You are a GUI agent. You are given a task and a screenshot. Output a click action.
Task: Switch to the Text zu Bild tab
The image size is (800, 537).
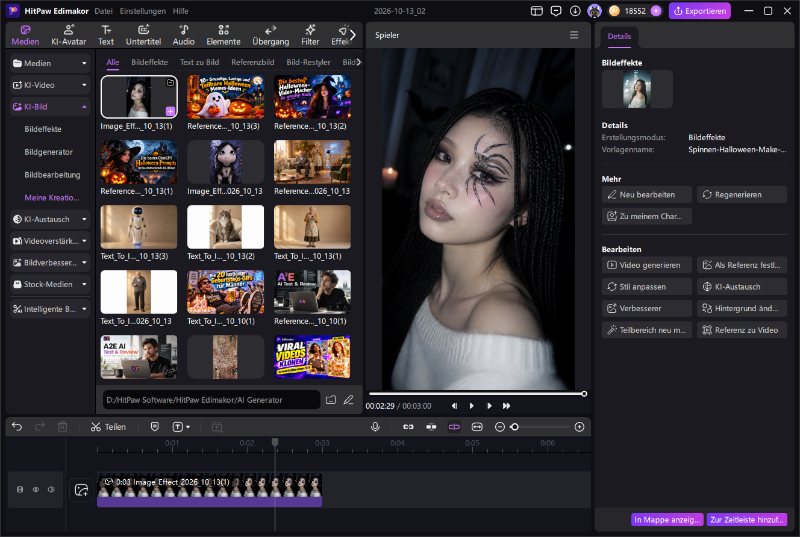[x=199, y=62]
